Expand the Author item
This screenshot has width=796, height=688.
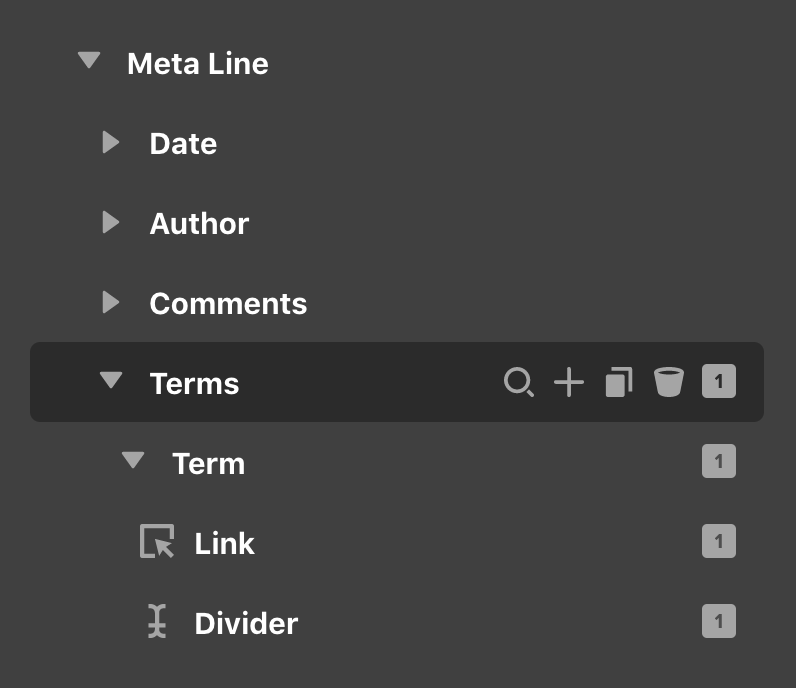pos(111,222)
